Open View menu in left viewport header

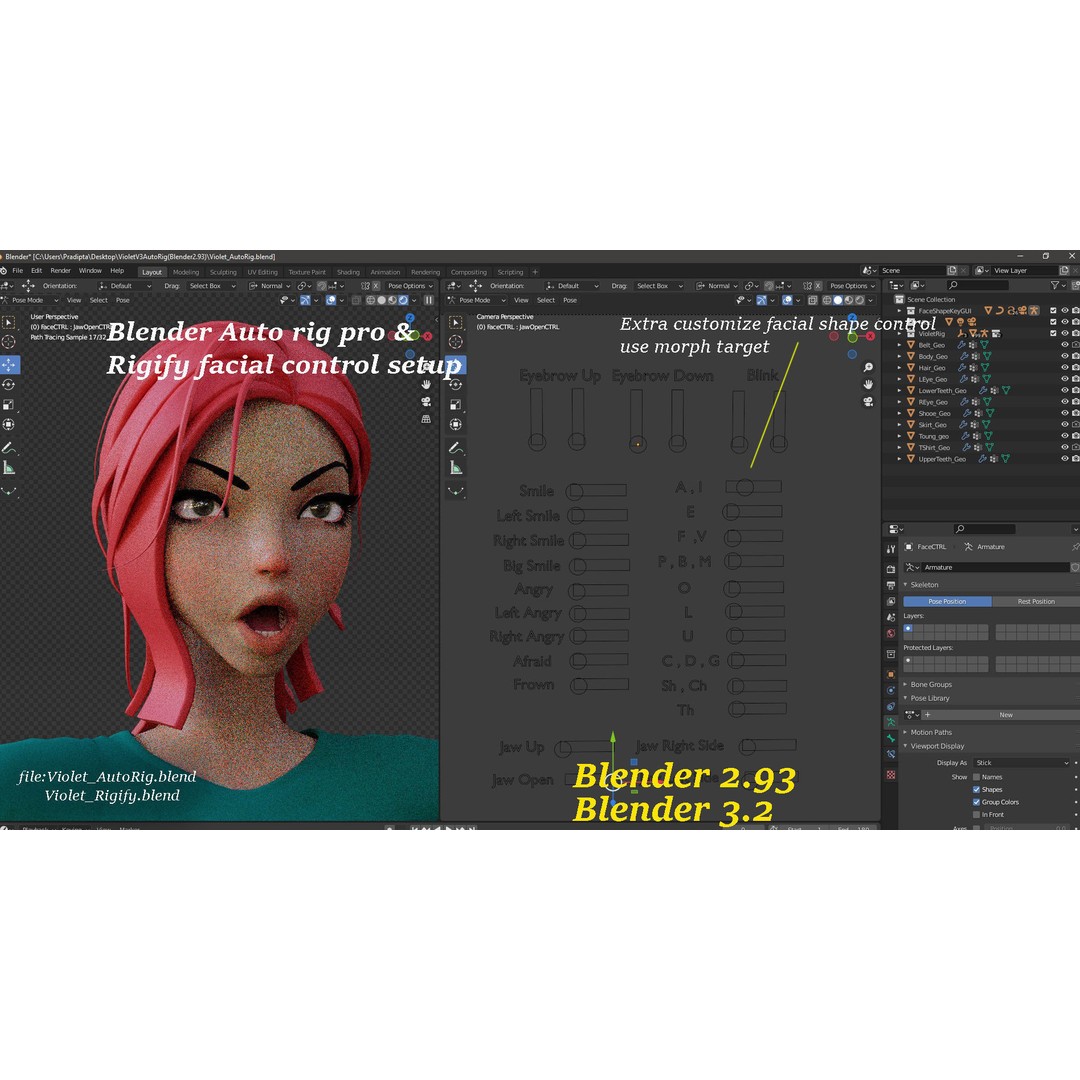[74, 300]
